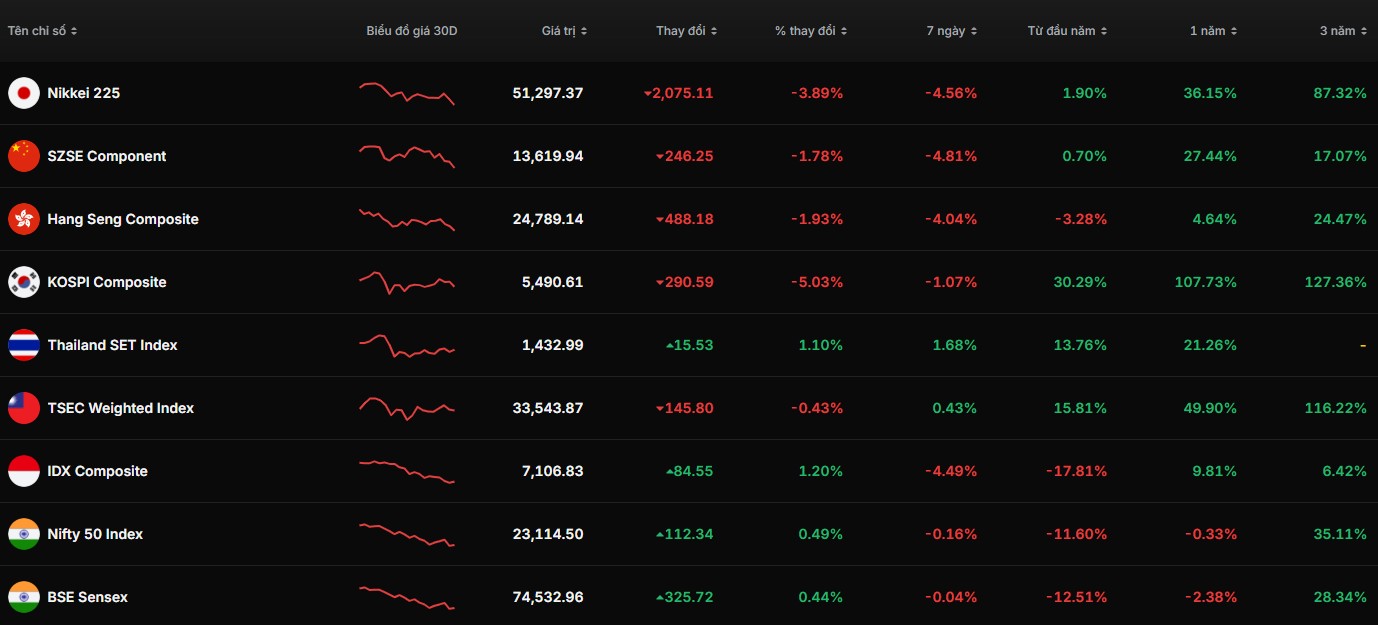Image resolution: width=1378 pixels, height=625 pixels.
Task: Click Thailand SET 7-day value 1.68%
Action: (954, 345)
